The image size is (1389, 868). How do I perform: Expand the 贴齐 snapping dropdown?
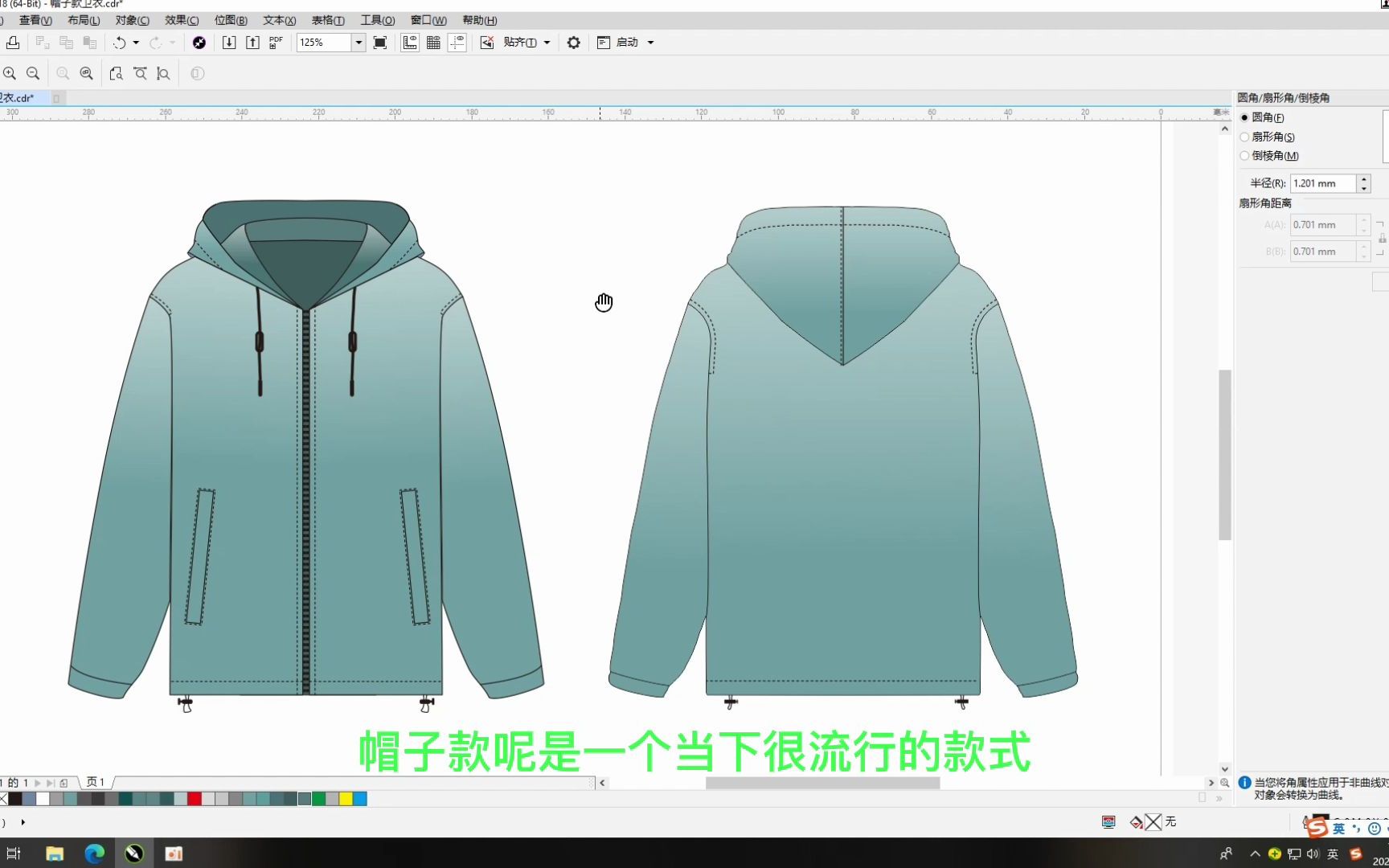point(546,42)
